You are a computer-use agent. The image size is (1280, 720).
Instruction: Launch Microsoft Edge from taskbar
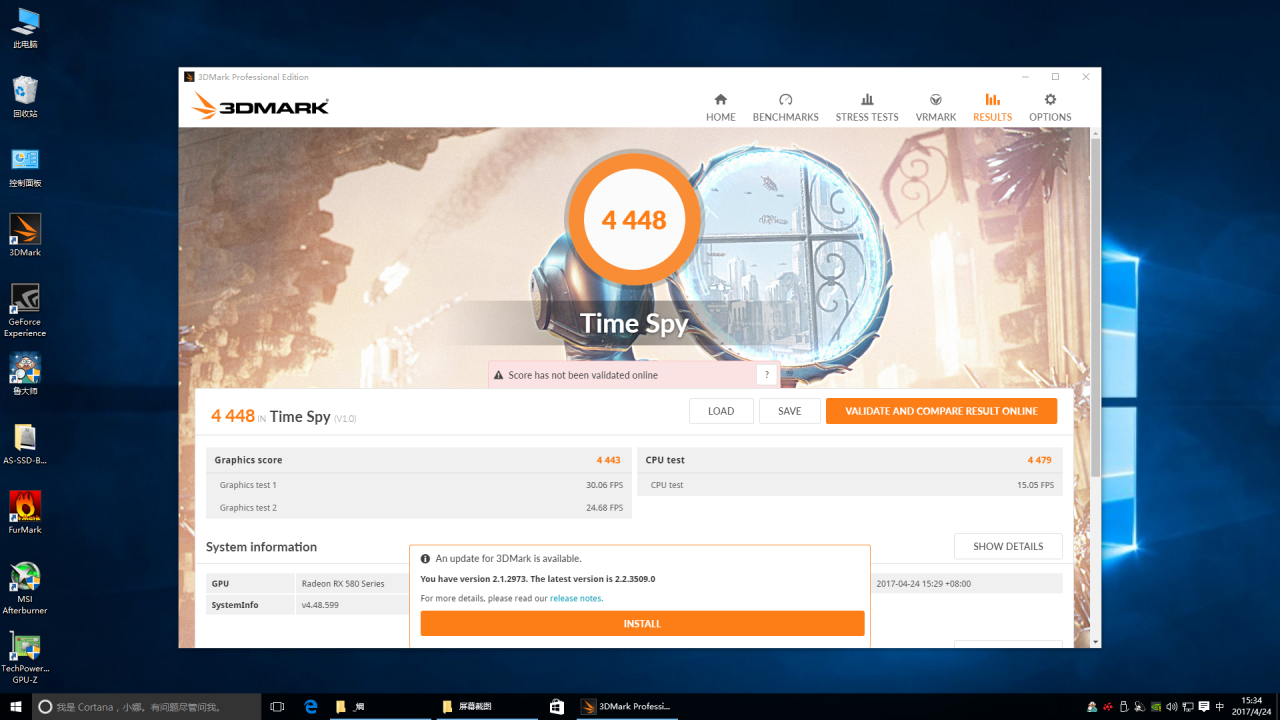coord(311,706)
